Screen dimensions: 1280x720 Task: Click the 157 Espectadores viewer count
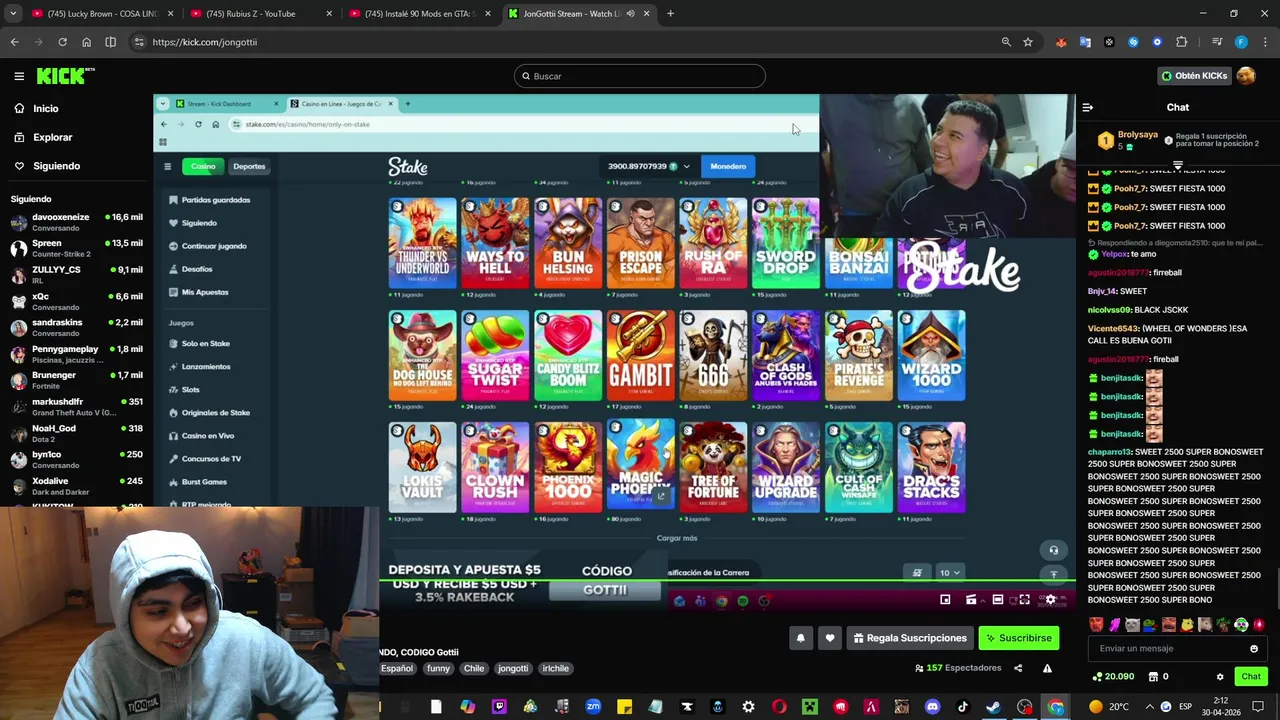(x=958, y=668)
